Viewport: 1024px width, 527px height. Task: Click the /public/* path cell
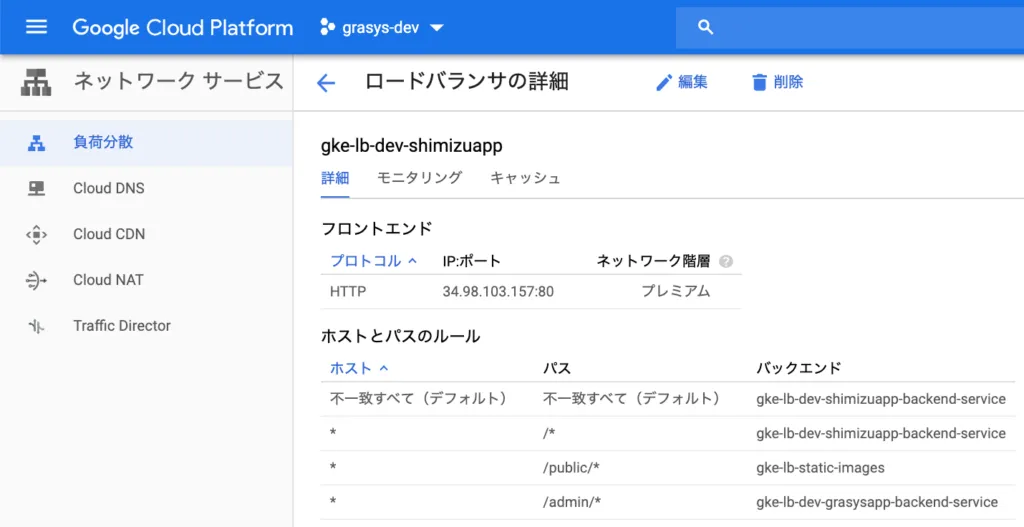click(x=571, y=468)
